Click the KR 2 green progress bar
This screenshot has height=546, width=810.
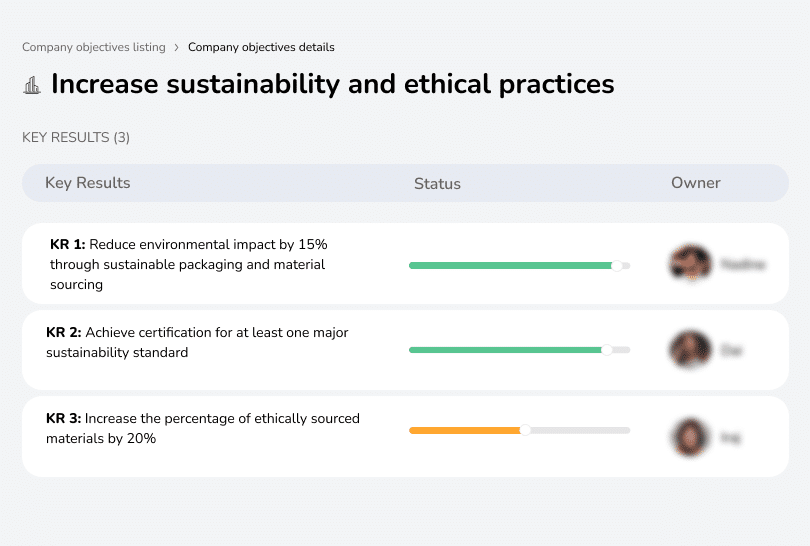pyautogui.click(x=519, y=350)
